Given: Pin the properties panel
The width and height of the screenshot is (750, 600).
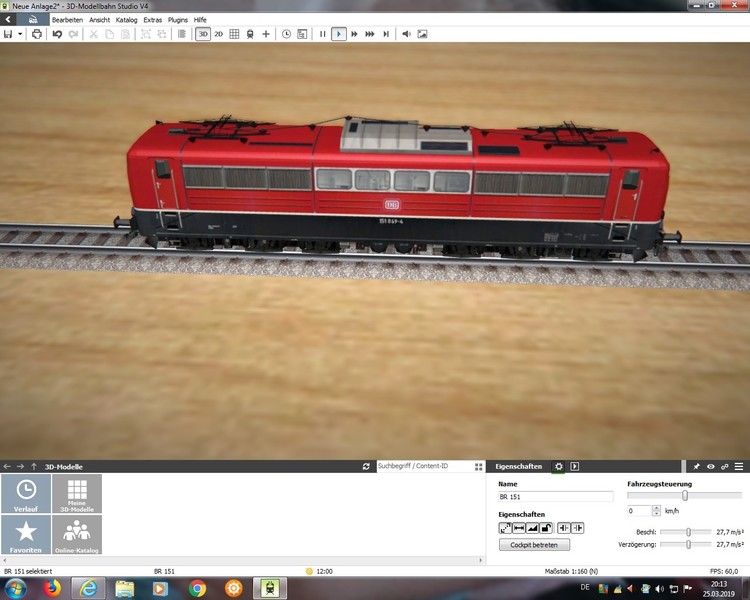Looking at the screenshot, I should tap(696, 467).
